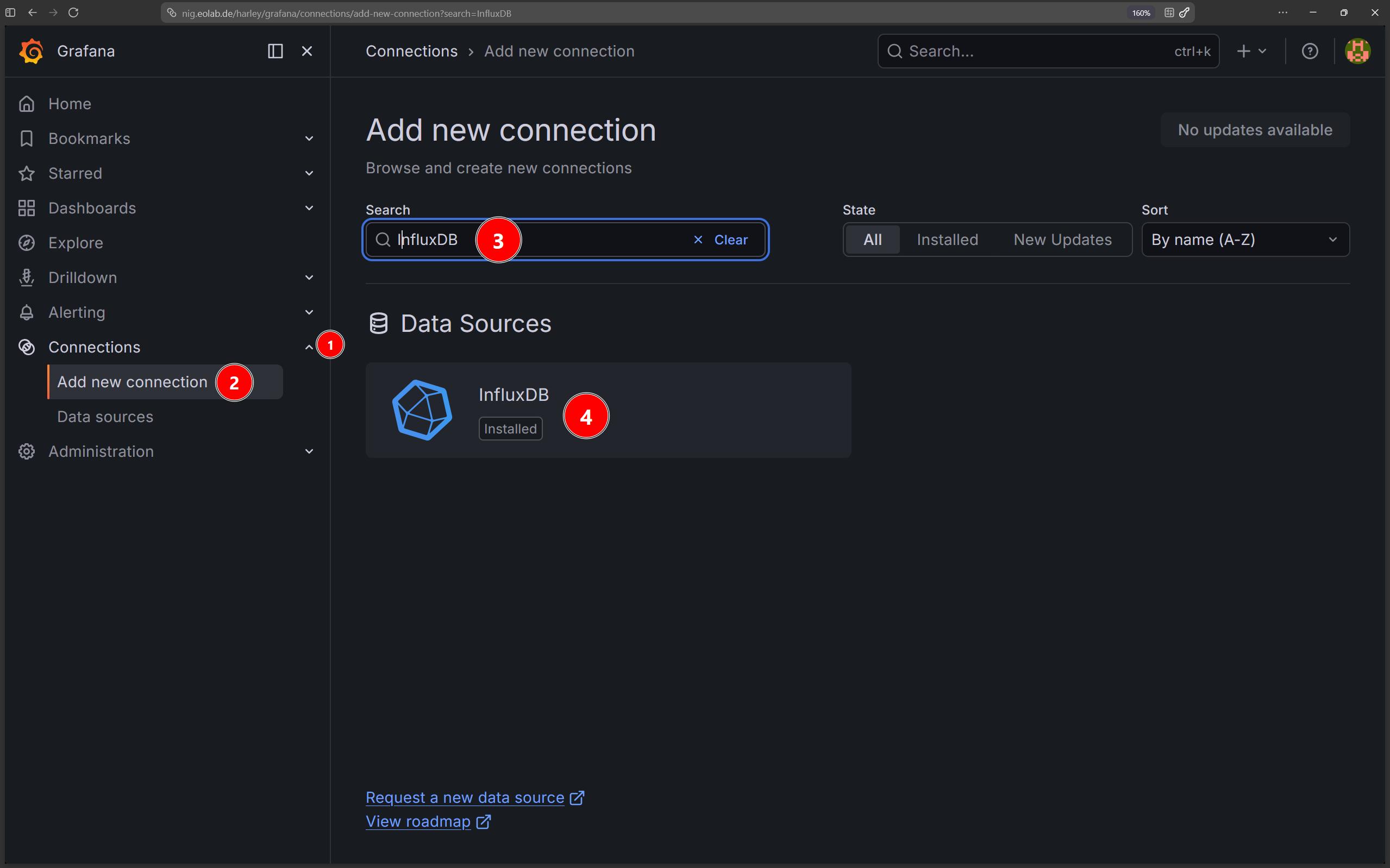Image resolution: width=1390 pixels, height=868 pixels.
Task: Click the Add new connection page title
Action: tap(511, 130)
